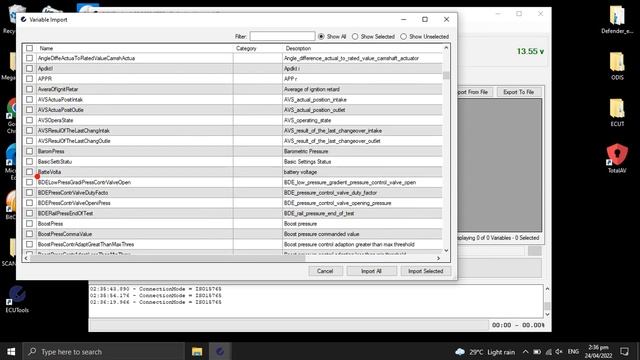
Task: Sort by the Name column header
Action: [135, 48]
